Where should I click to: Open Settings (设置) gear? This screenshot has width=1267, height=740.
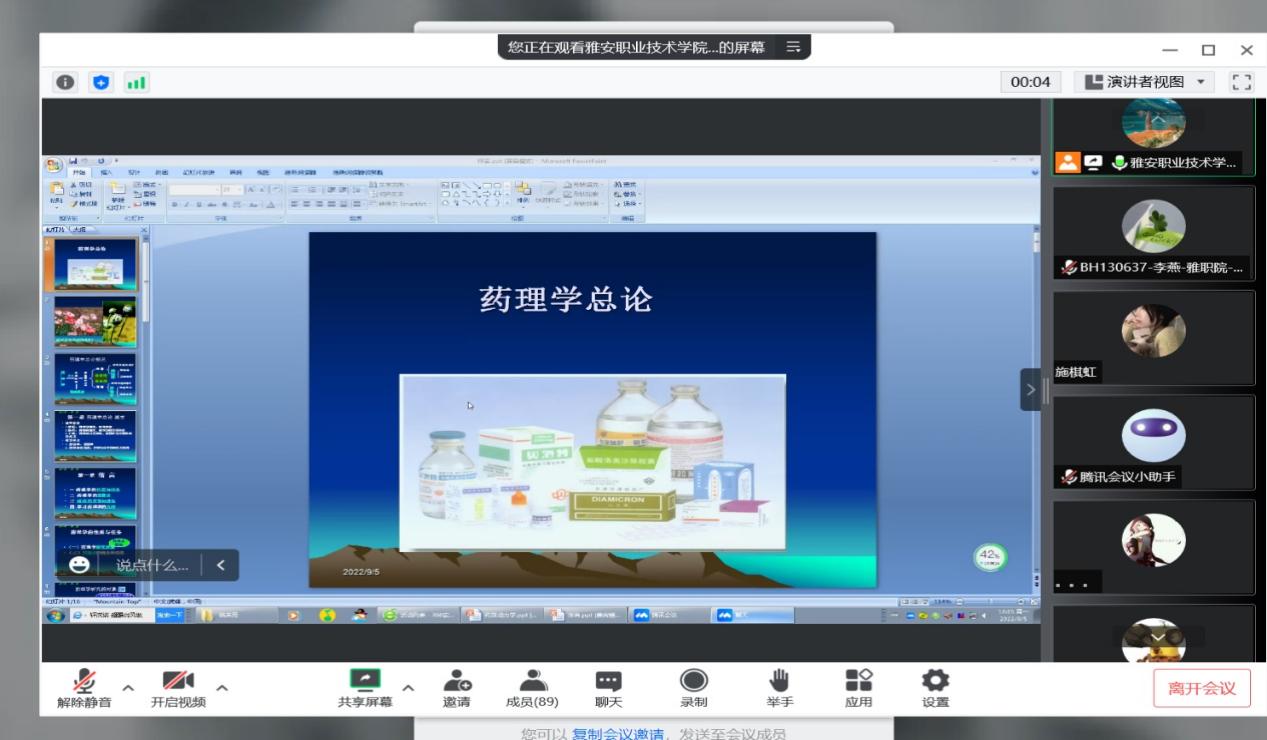coord(935,688)
